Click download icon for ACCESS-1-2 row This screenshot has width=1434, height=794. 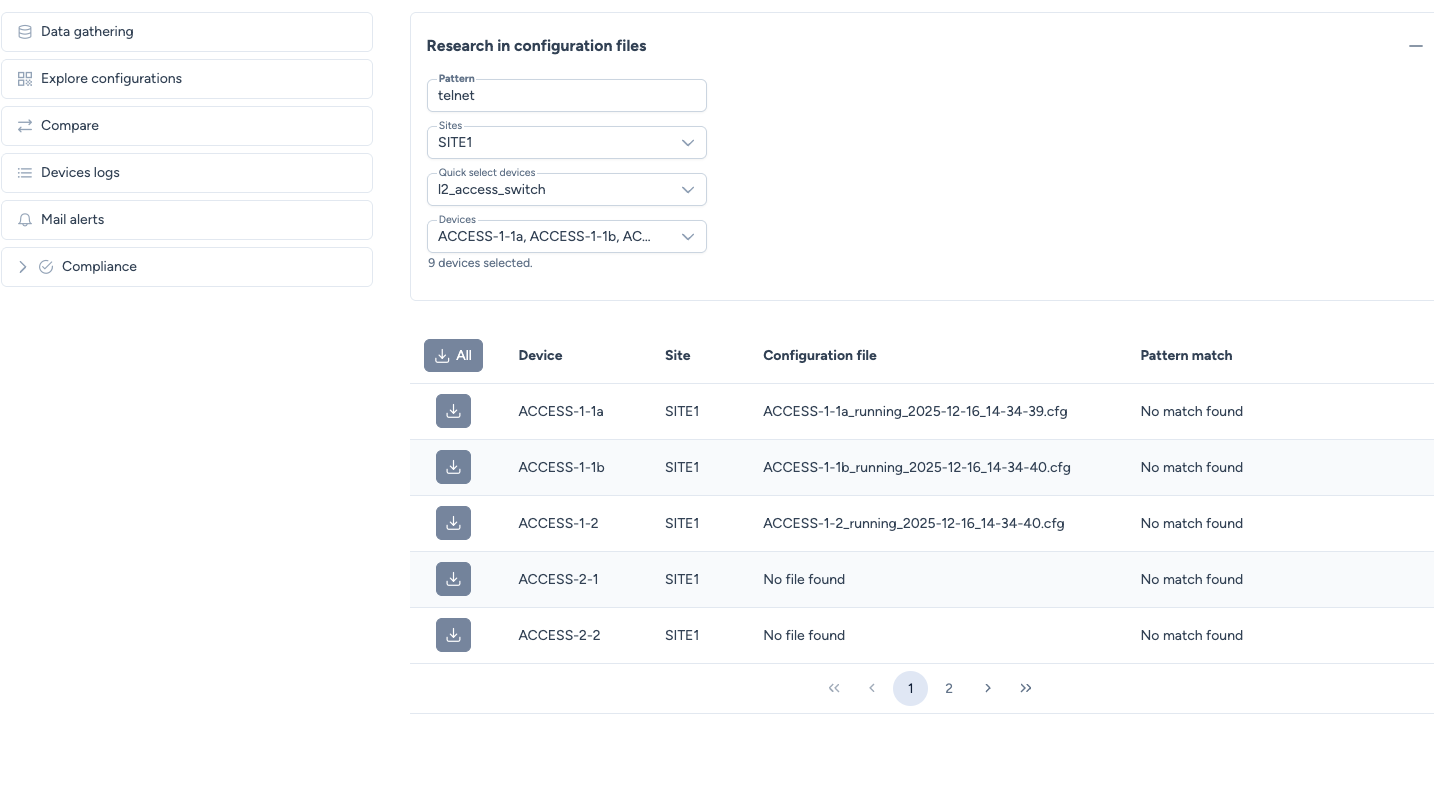click(x=453, y=523)
